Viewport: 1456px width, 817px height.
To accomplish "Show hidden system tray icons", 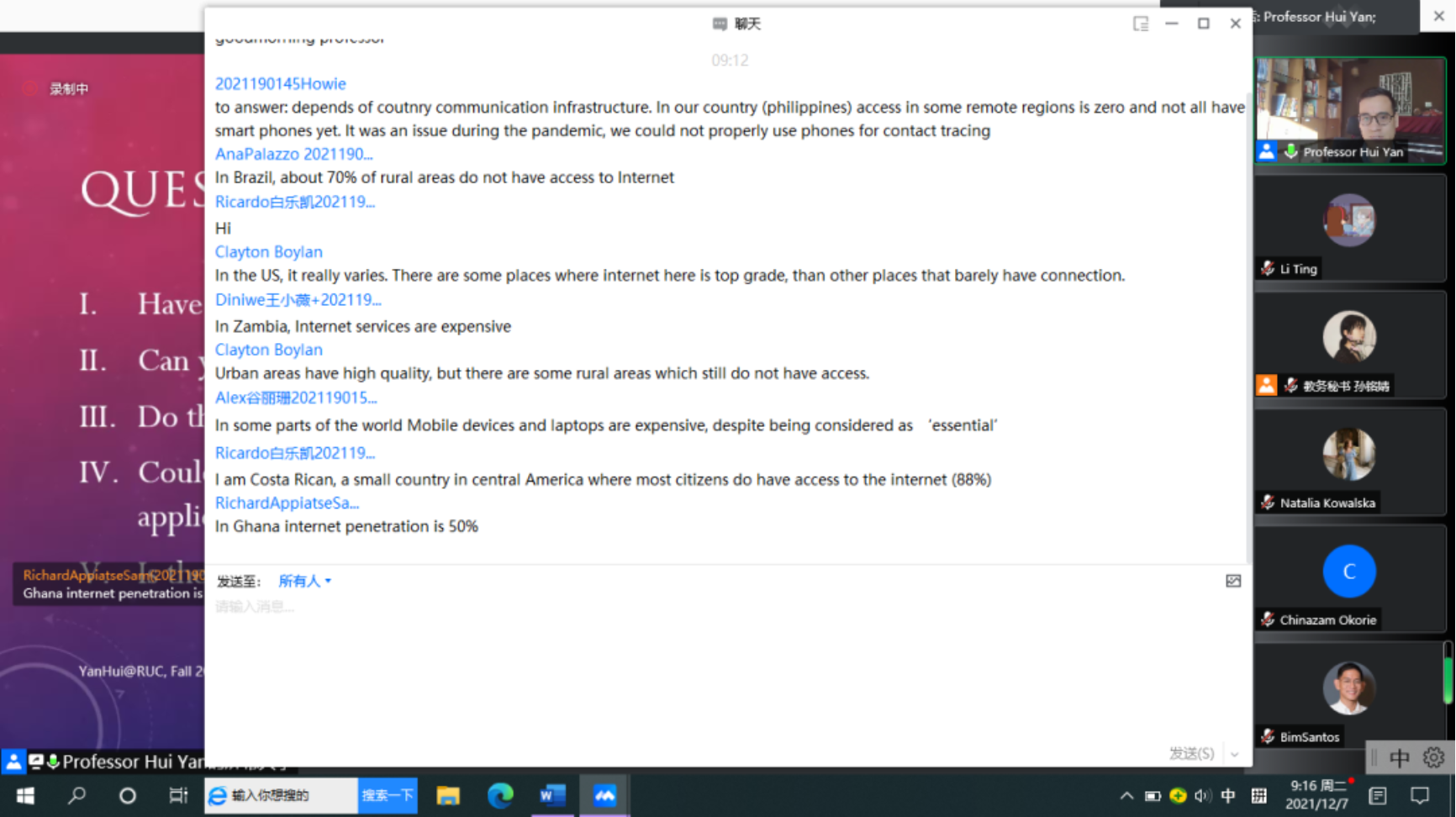I will tap(1126, 795).
